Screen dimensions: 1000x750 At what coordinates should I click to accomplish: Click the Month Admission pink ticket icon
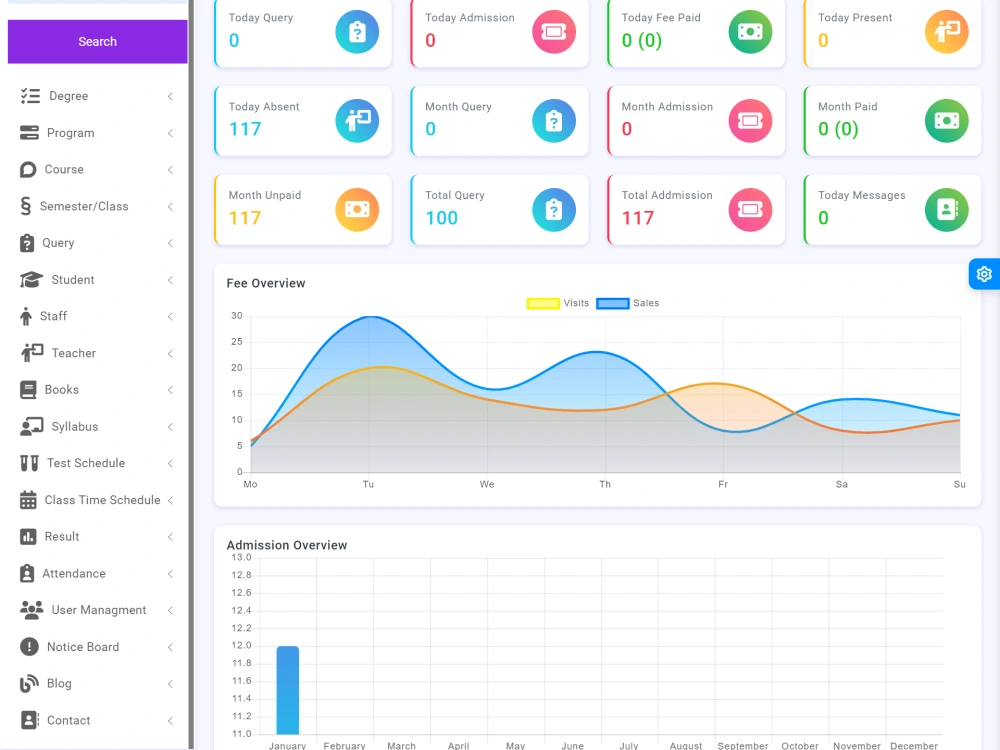750,121
